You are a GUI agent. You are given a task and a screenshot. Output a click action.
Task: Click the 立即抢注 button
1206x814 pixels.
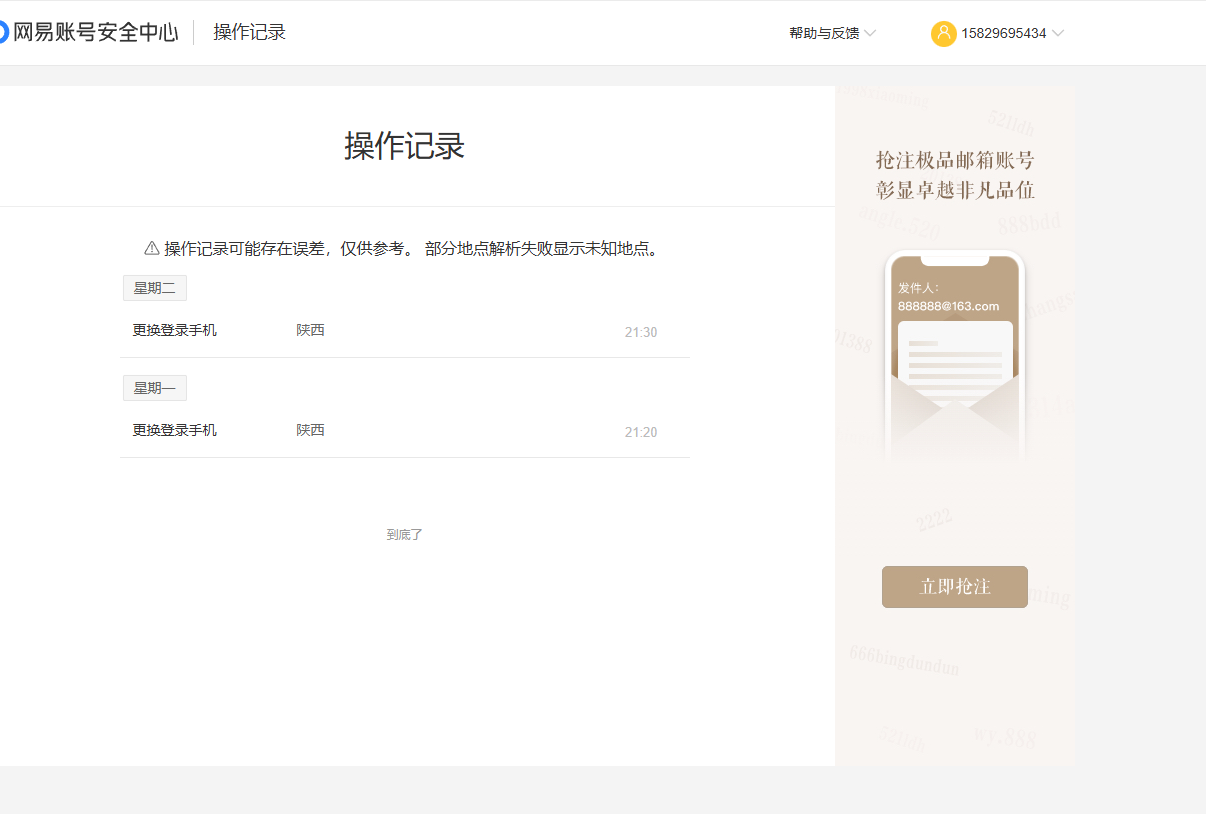point(954,587)
